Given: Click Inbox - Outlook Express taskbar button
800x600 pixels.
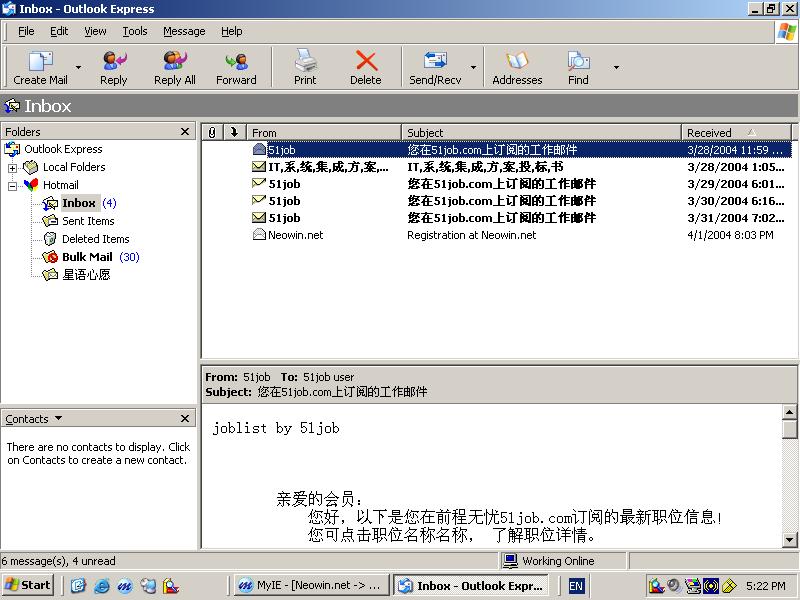Looking at the screenshot, I should coord(470,585).
